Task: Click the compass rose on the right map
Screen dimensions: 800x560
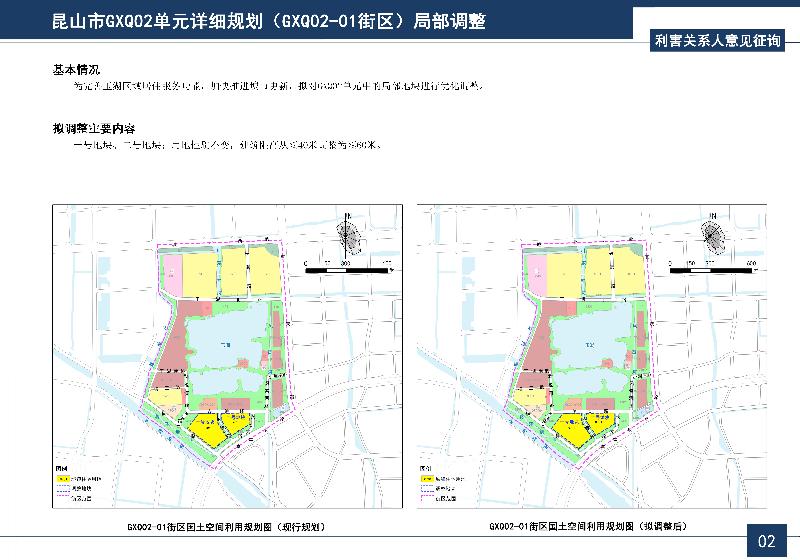Action: pyautogui.click(x=713, y=235)
